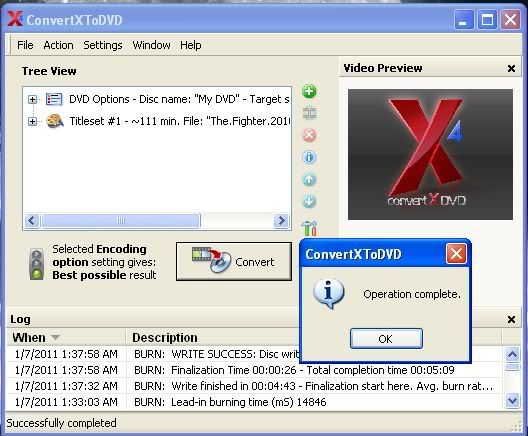Click timestamp "1/7/2011 1:33:03 AM"
The height and width of the screenshot is (436, 528).
click(x=66, y=402)
